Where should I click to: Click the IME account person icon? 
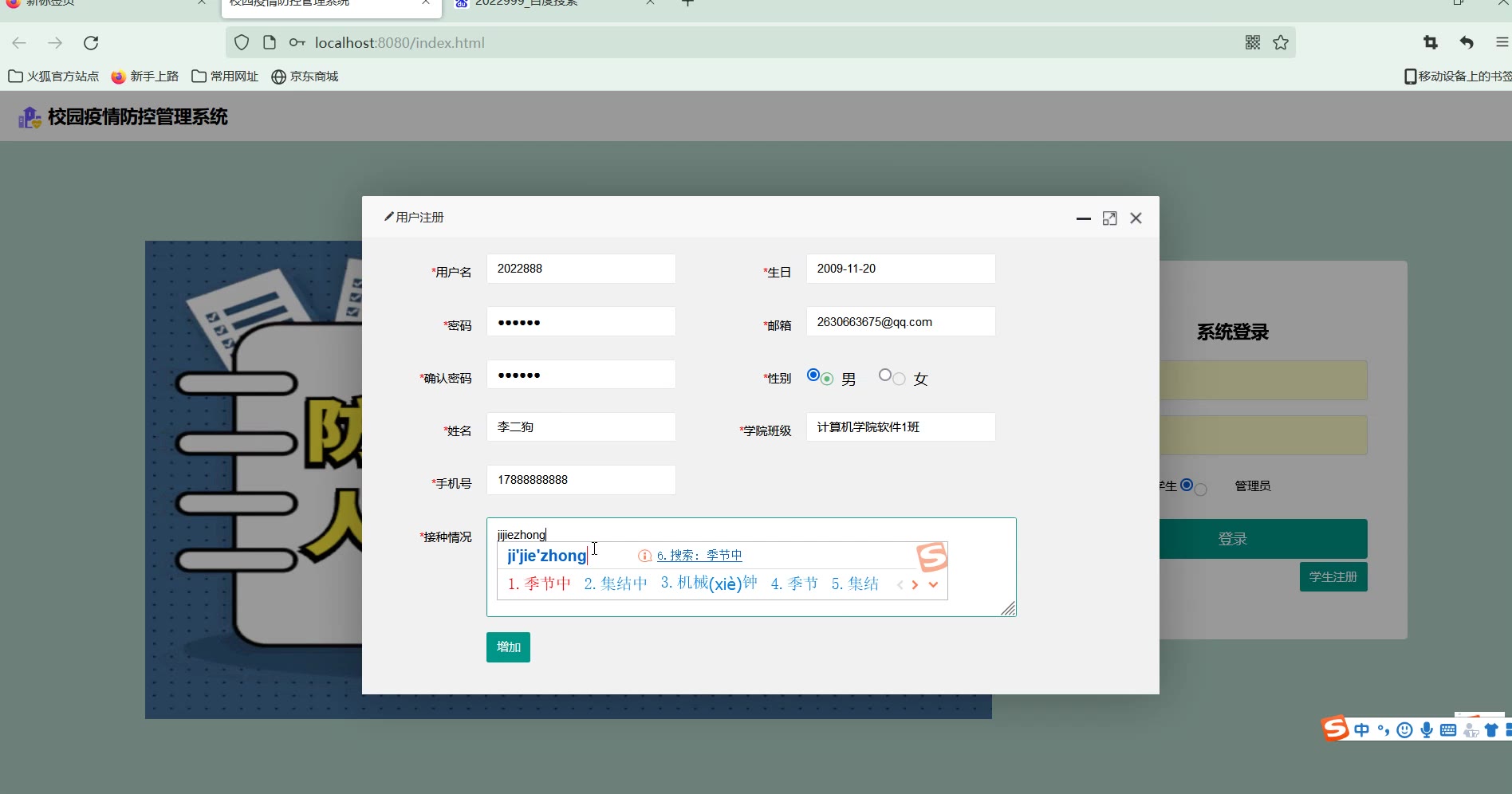tap(1471, 730)
